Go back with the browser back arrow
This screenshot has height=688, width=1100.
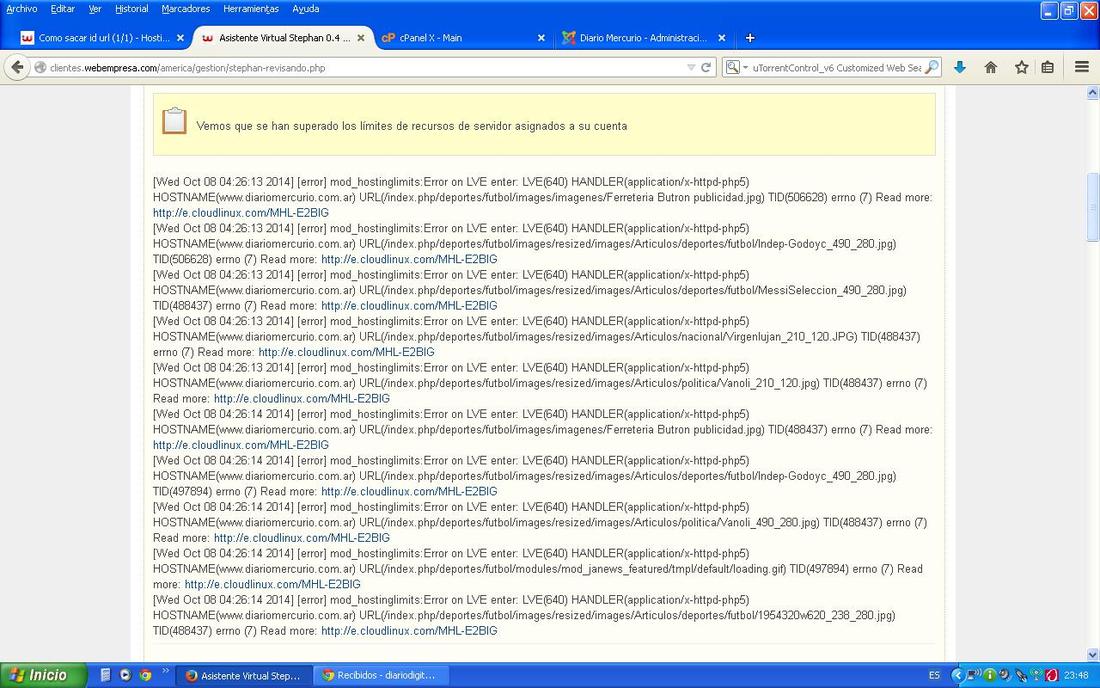click(x=17, y=67)
